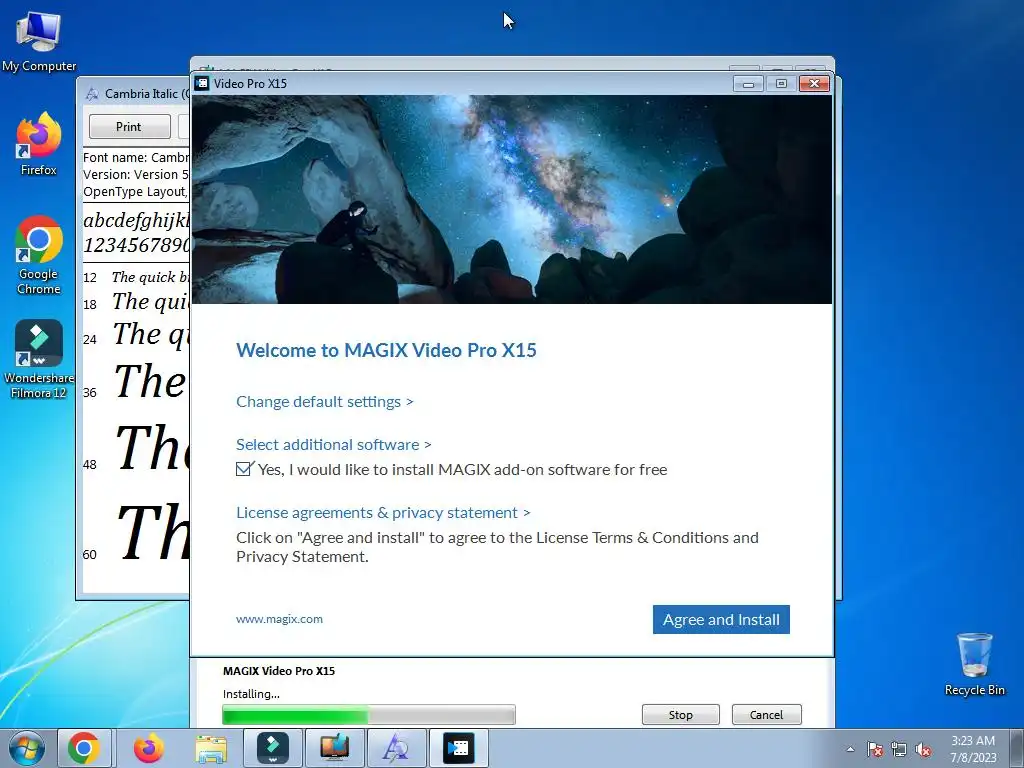Click the Cambria Italic font window icon

click(x=92, y=94)
